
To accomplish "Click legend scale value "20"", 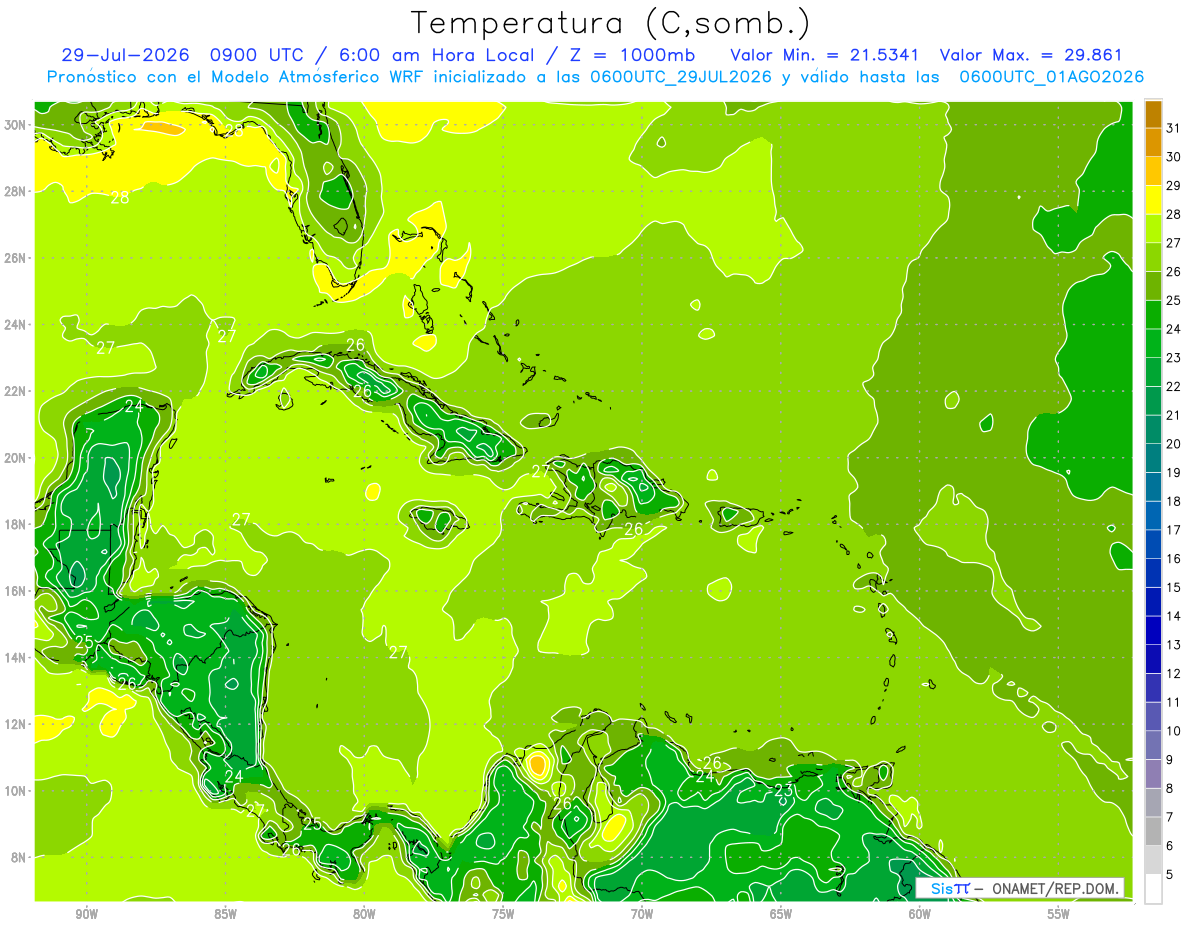I will coord(1174,443).
